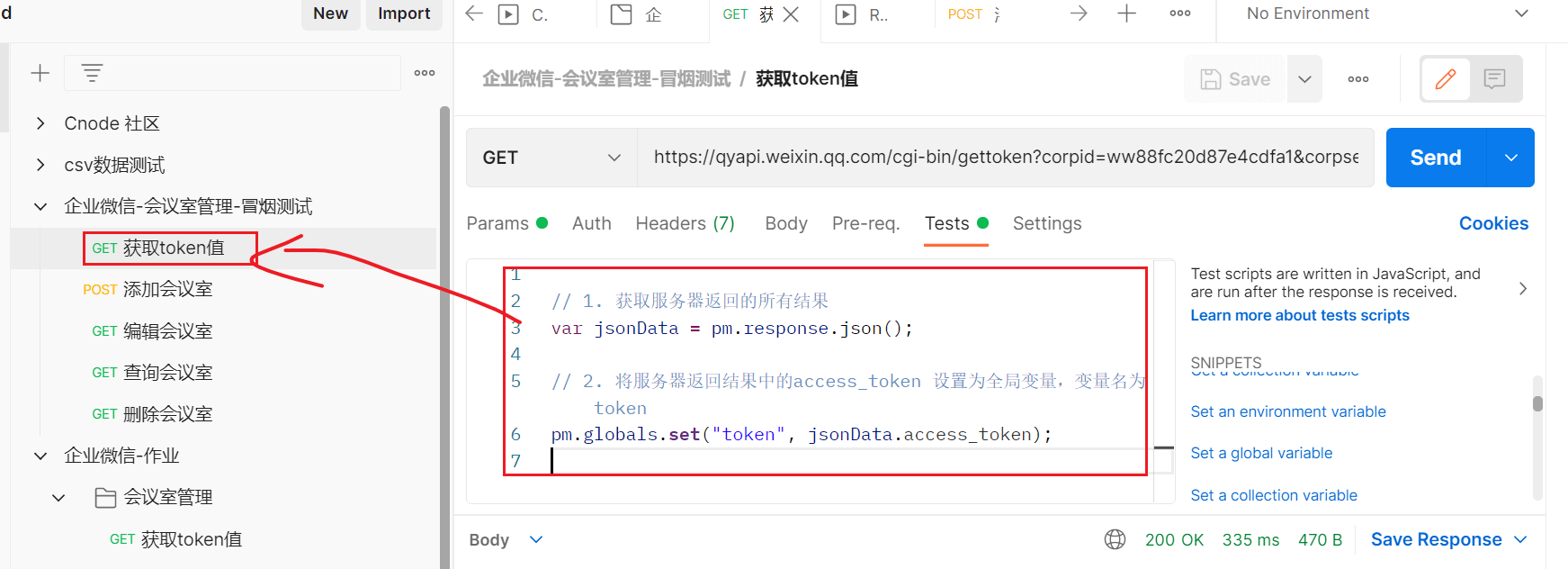Open the Params tab

tap(506, 223)
